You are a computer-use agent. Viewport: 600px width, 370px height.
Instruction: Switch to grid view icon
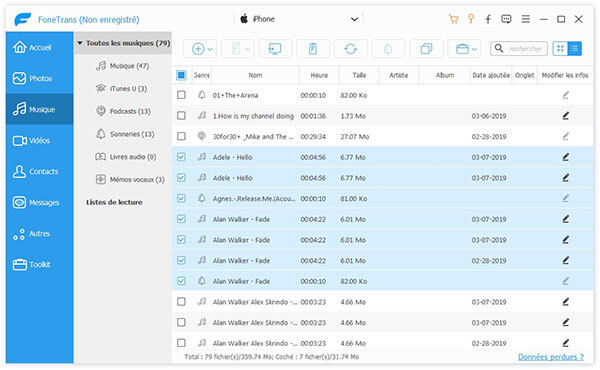coord(560,49)
